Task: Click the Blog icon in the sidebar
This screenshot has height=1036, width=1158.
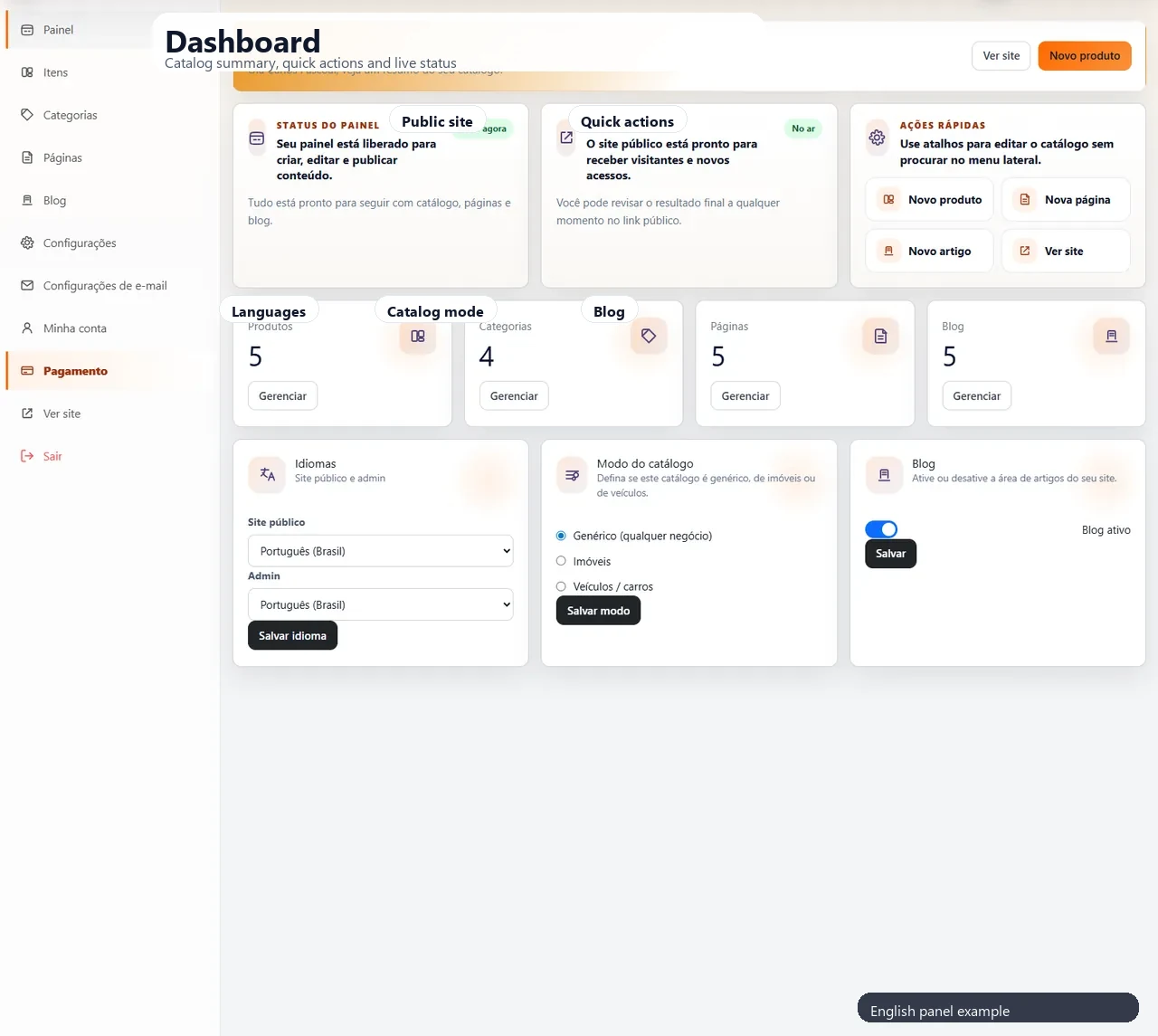Action: click(27, 200)
